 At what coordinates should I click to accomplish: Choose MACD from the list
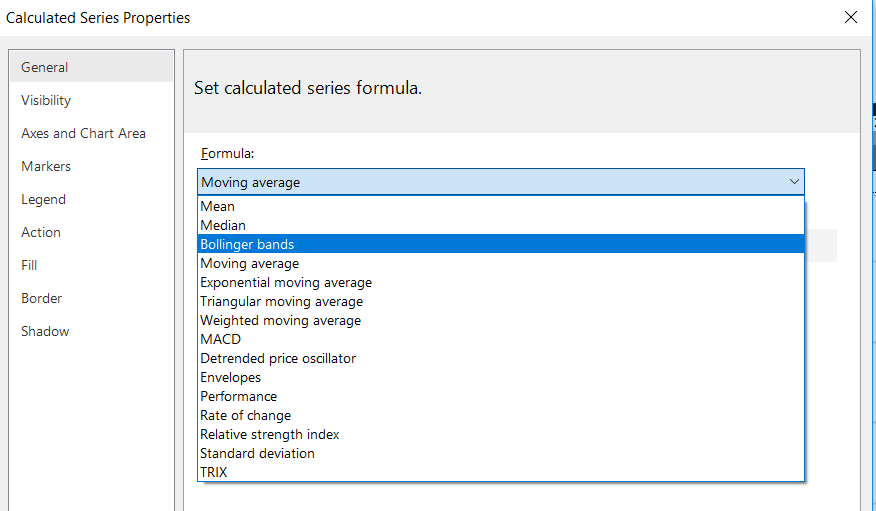221,339
